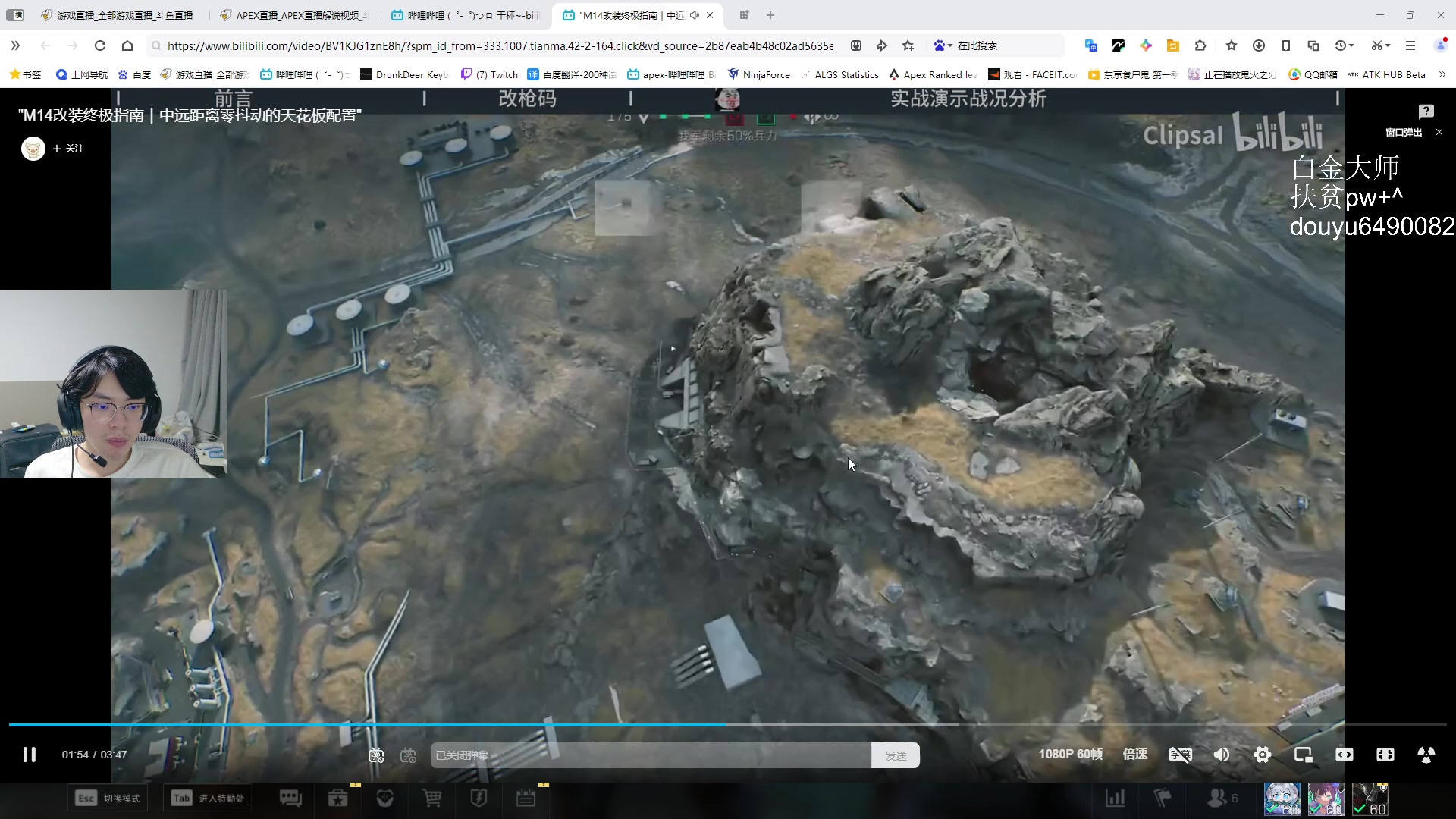Screen dimensions: 1456x819
Task: Pause the Bilibili video playback
Action: coord(30,755)
